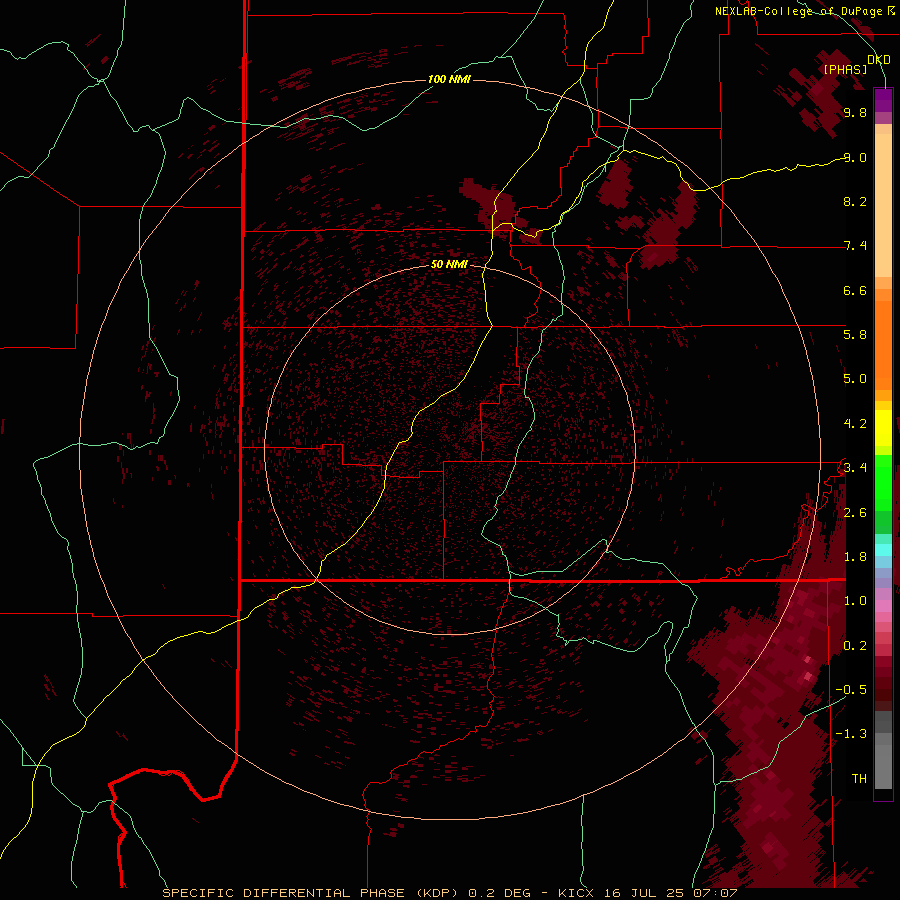Pick the cyan segment of the color bar
The width and height of the screenshot is (900, 900).
point(883,550)
